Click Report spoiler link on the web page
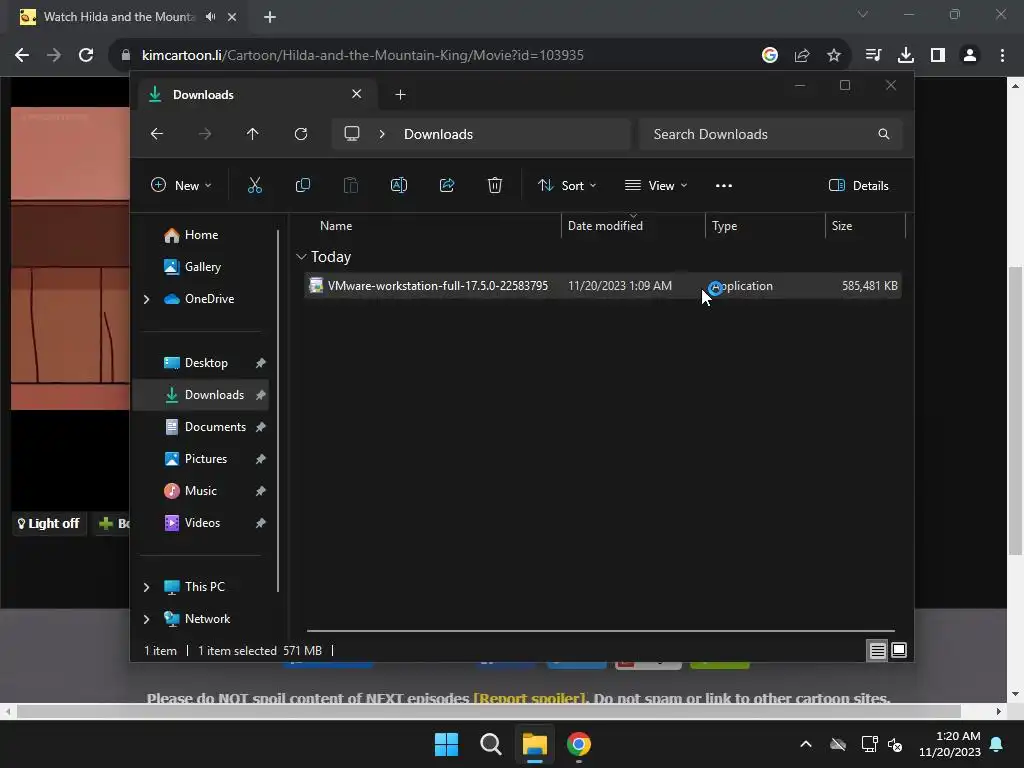The height and width of the screenshot is (768, 1024). [529, 697]
